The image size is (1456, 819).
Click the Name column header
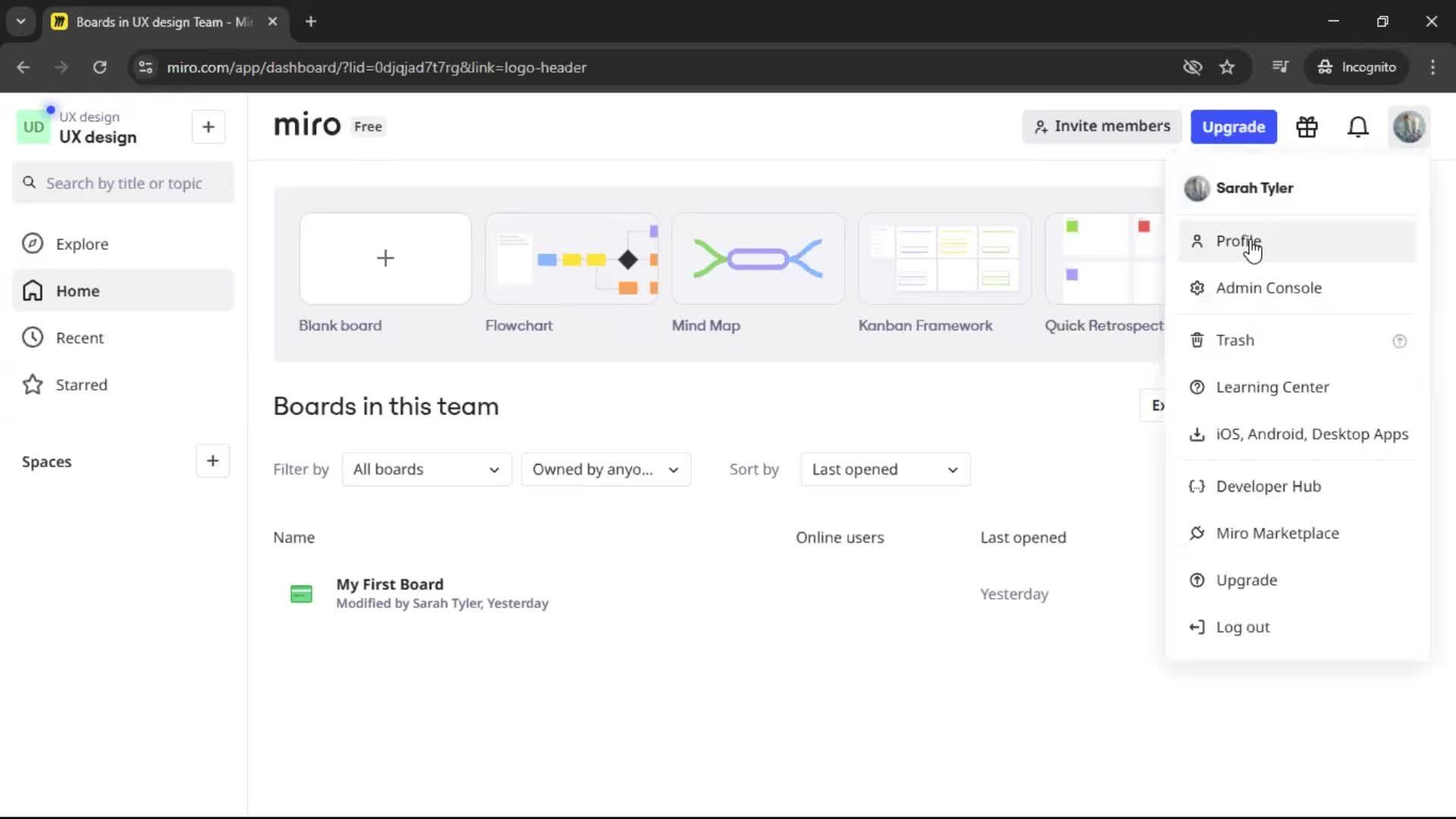point(293,538)
